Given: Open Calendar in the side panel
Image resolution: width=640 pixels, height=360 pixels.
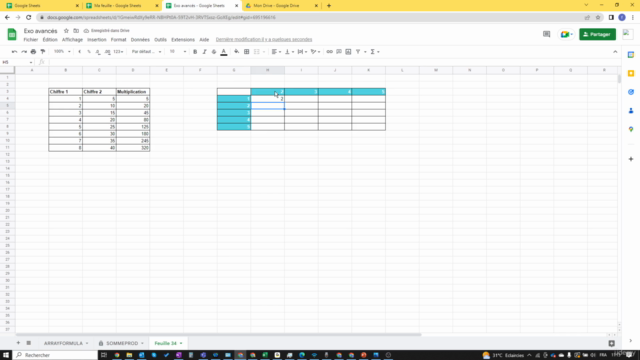Looking at the screenshot, I should click(x=631, y=55).
